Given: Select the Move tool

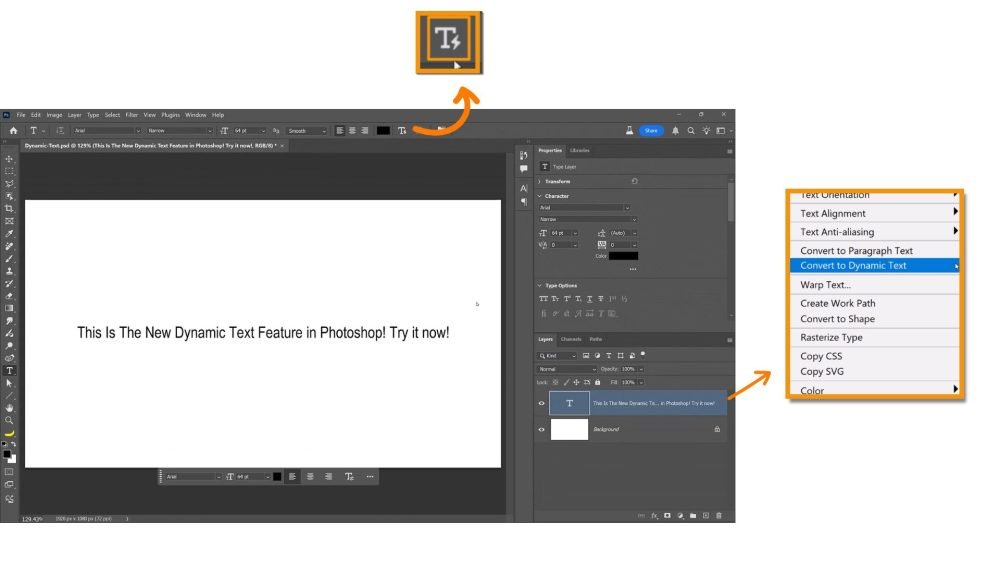Looking at the screenshot, I should pyautogui.click(x=9, y=159).
